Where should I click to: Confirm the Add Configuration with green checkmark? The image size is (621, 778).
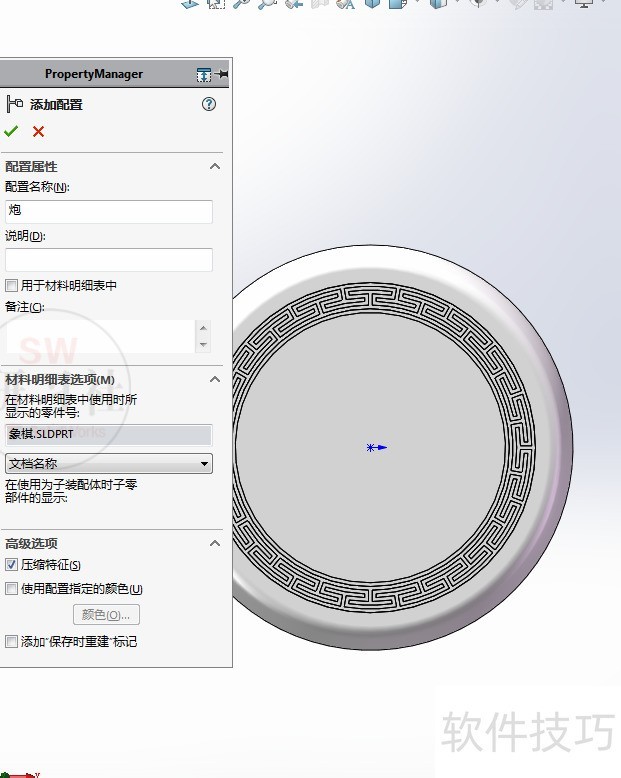pyautogui.click(x=11, y=131)
